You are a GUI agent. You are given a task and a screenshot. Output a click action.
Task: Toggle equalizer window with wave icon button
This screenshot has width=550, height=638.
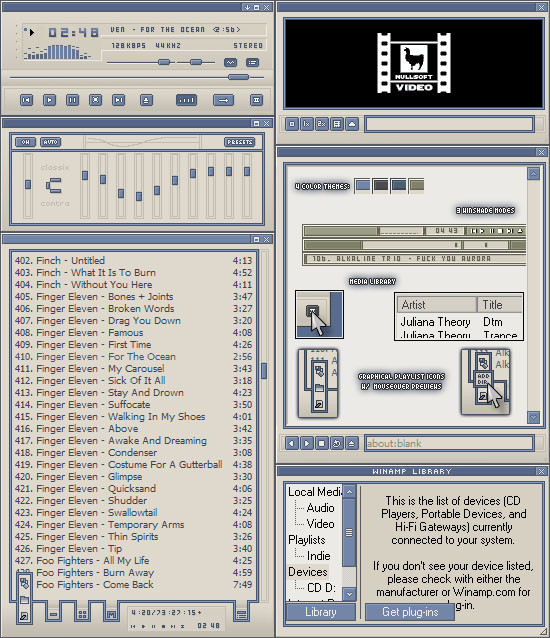[x=231, y=63]
